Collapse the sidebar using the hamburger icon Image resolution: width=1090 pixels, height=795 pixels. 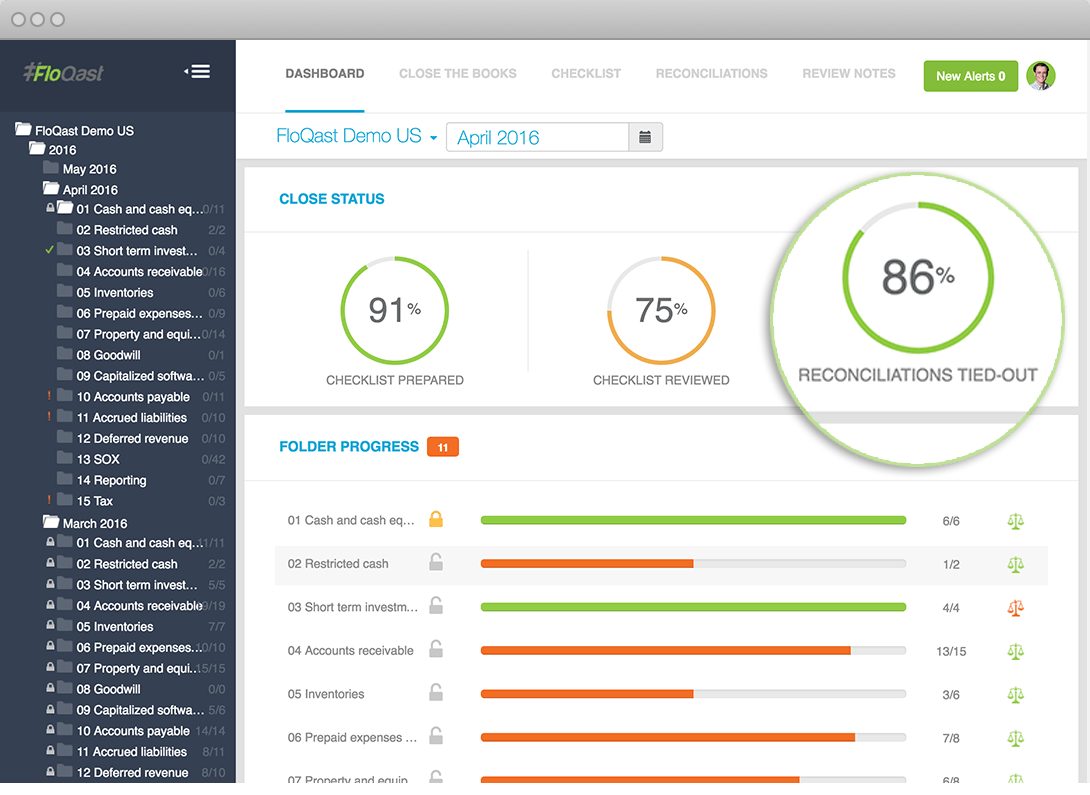(197, 71)
